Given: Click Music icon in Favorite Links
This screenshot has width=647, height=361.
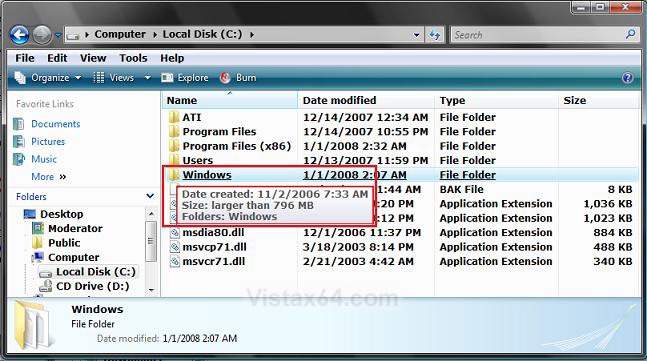Looking at the screenshot, I should click(x=19, y=159).
